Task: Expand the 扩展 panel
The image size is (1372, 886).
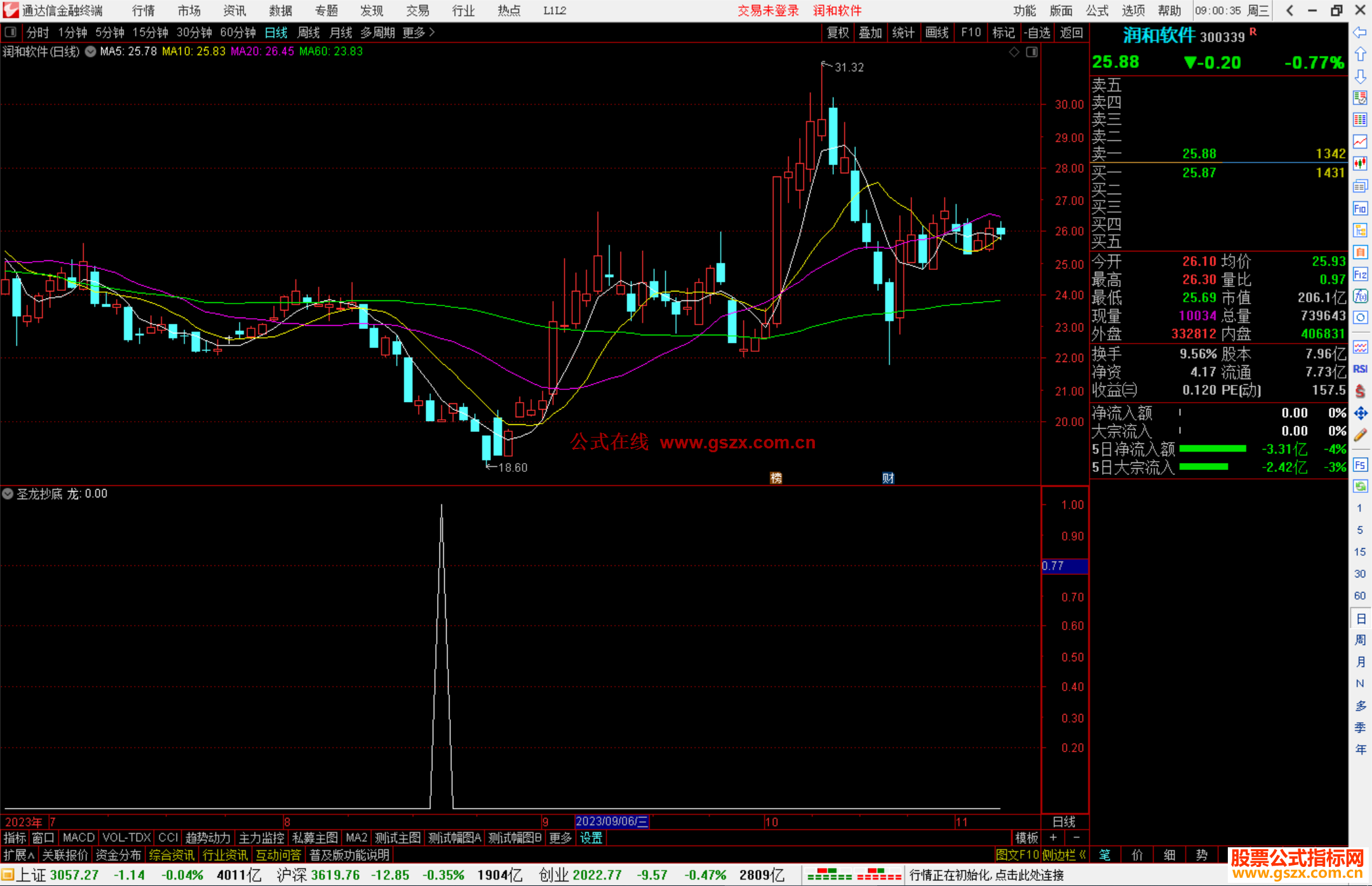Action: click(19, 855)
